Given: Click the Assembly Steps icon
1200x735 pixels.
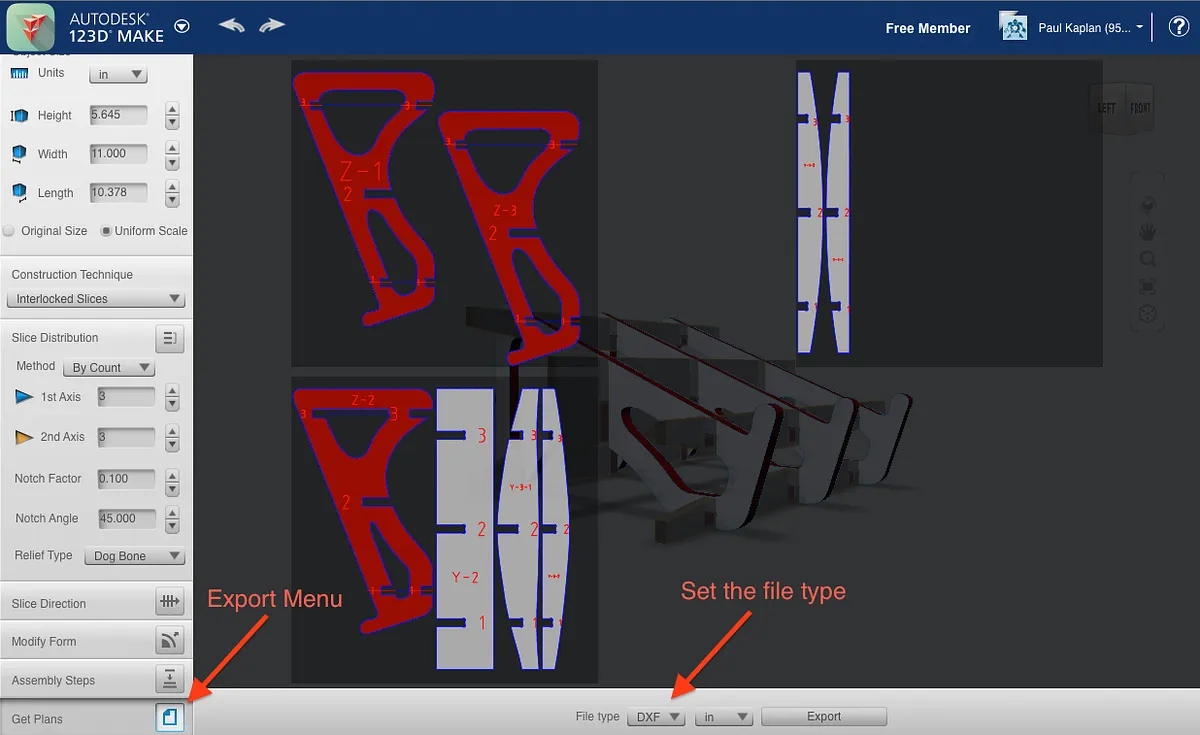Looking at the screenshot, I should (x=170, y=680).
